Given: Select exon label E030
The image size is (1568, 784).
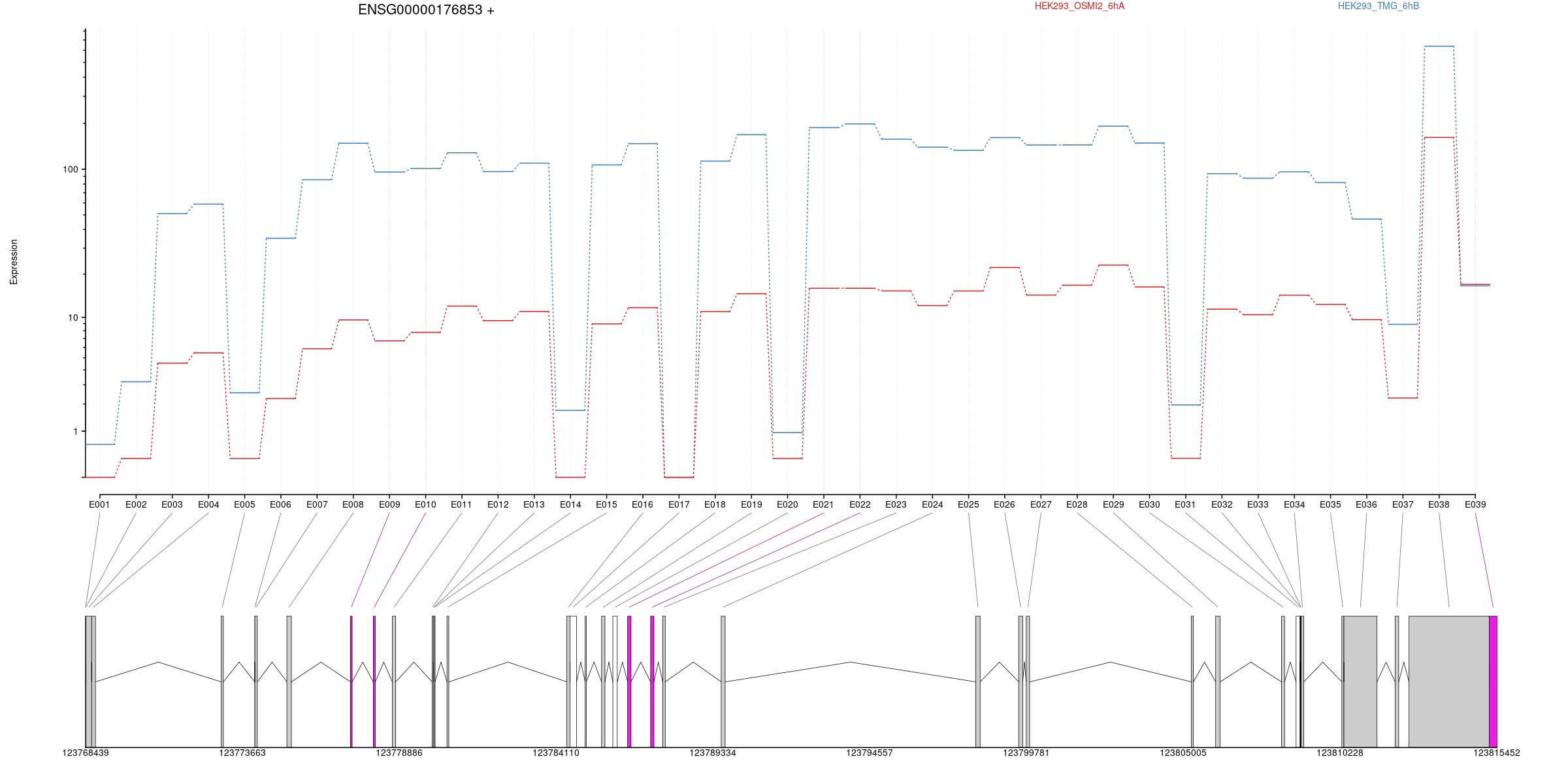Looking at the screenshot, I should (1149, 504).
